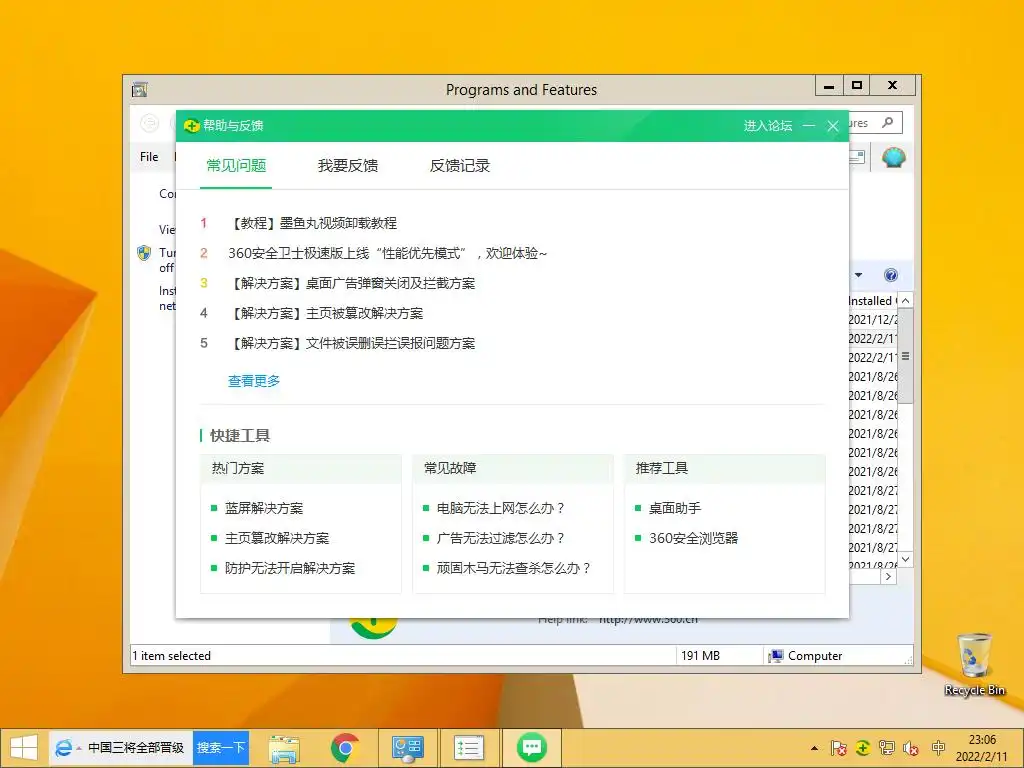Click 360 security tray icon
Screen dimensions: 1024x768
click(x=863, y=748)
